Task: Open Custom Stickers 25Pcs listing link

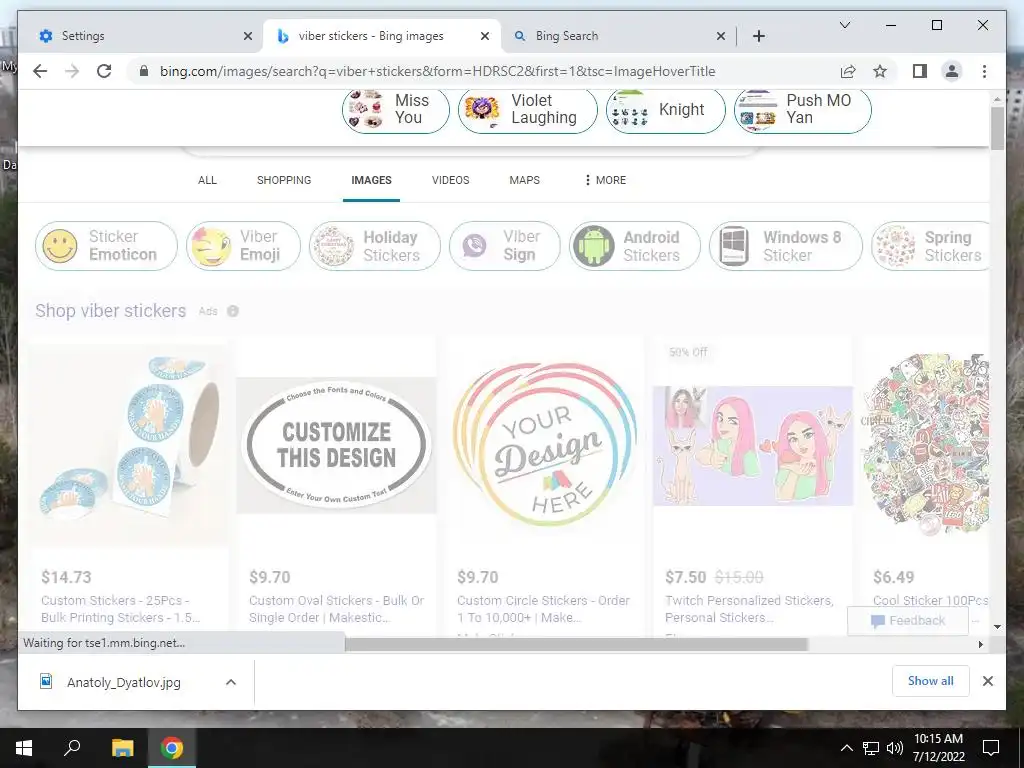Action: pyautogui.click(x=120, y=609)
